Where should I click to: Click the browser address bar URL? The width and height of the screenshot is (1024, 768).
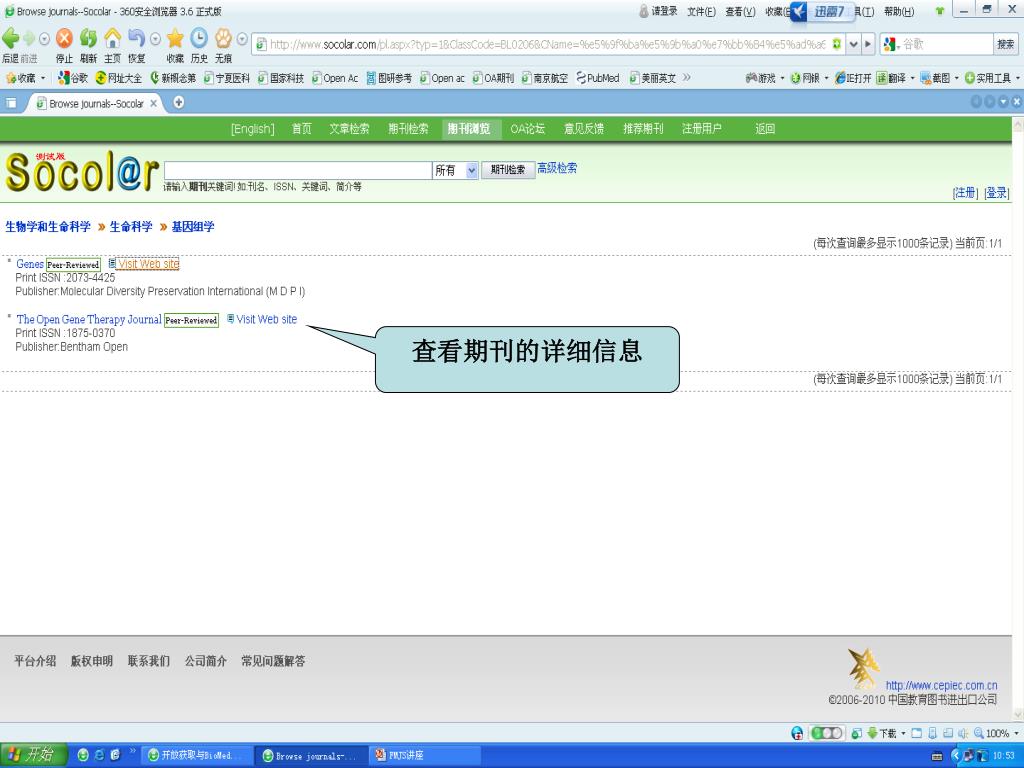(547, 44)
